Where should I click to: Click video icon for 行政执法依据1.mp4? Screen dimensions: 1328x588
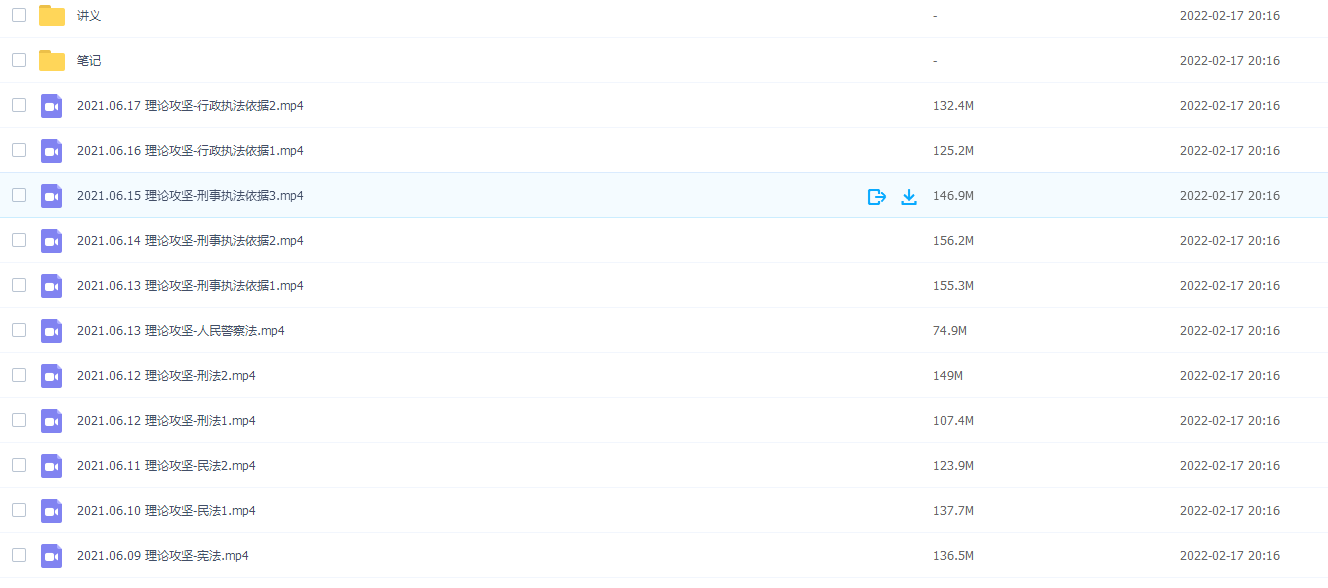pyautogui.click(x=52, y=150)
